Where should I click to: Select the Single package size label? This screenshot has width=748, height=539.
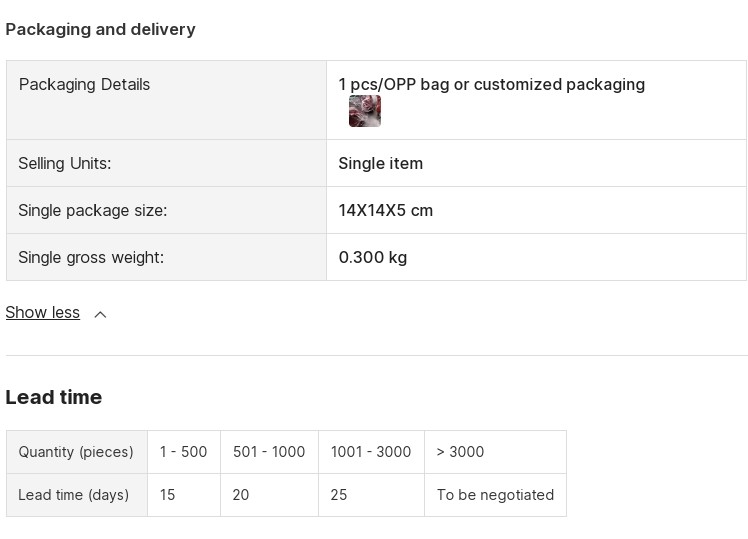93,210
